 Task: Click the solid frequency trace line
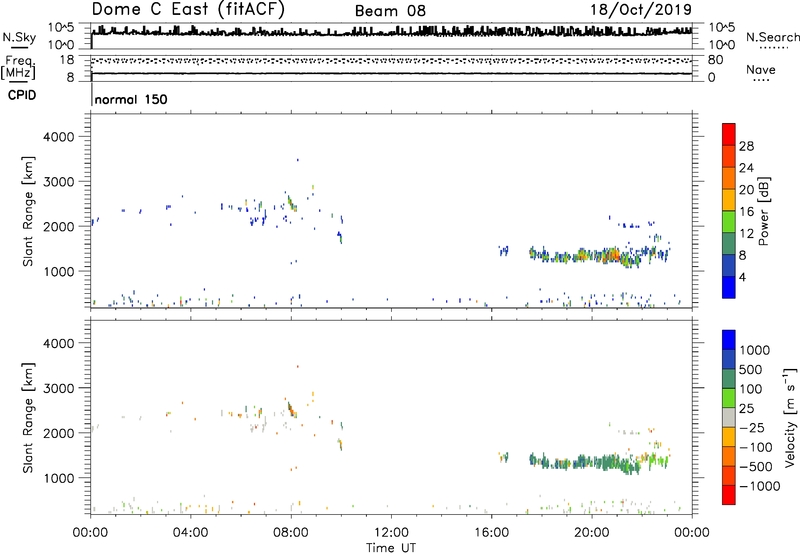point(391,73)
